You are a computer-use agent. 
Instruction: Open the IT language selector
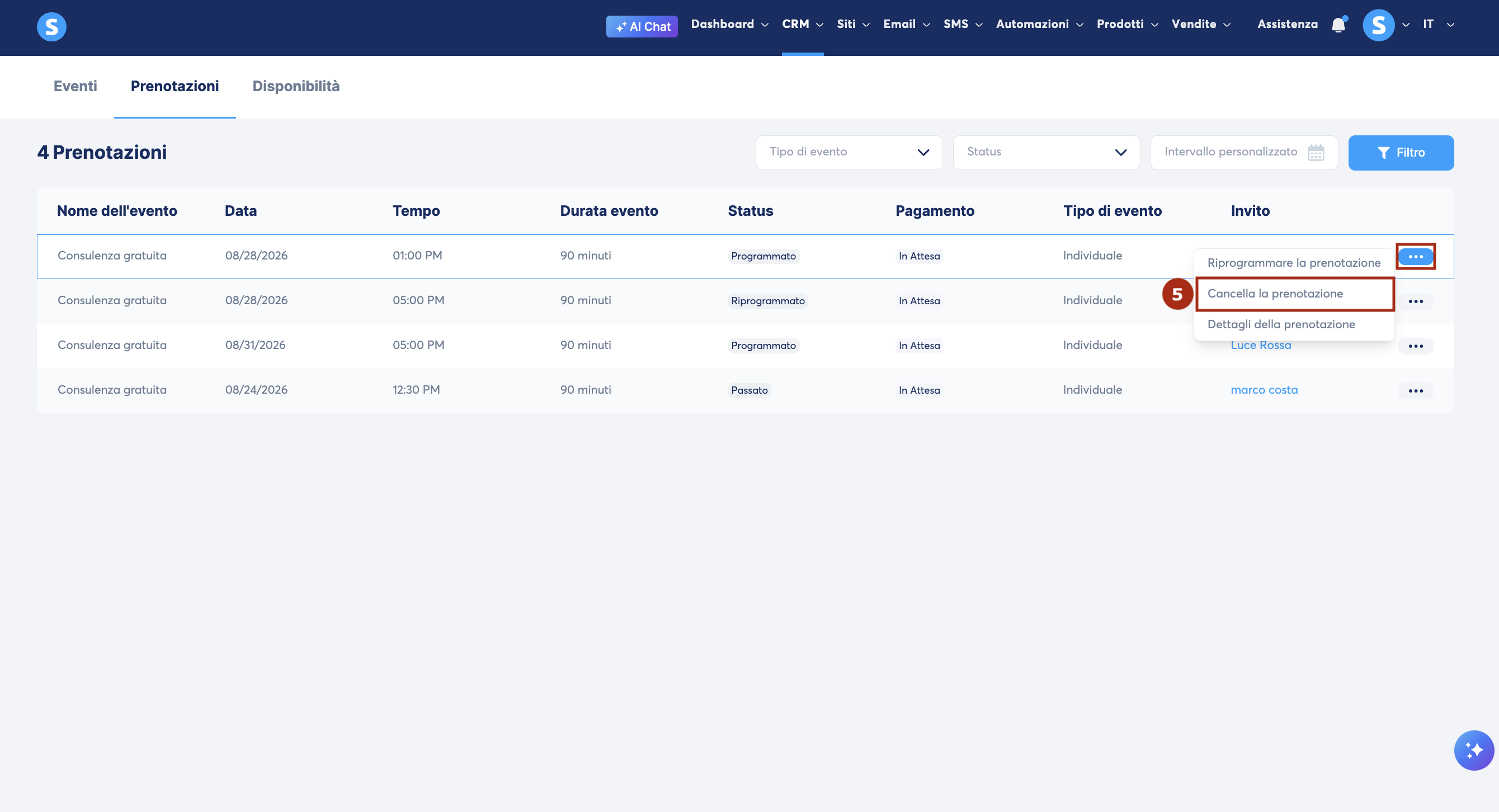tap(1439, 24)
